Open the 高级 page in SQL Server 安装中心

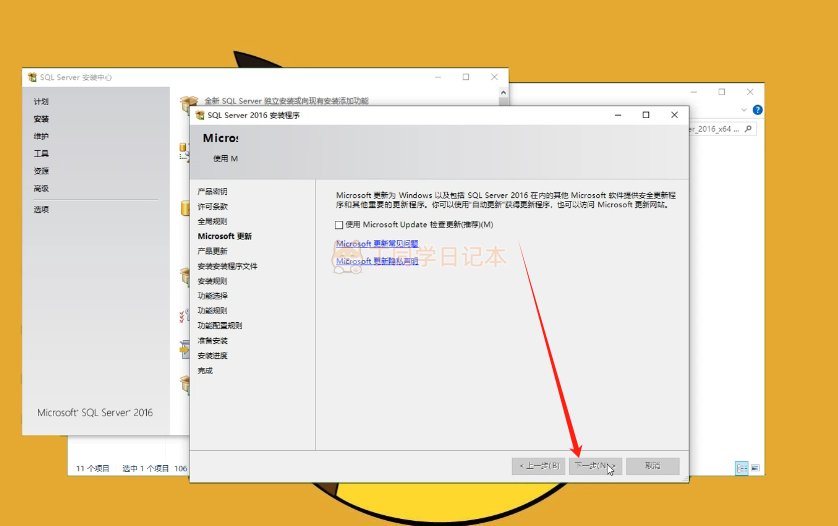tap(41, 188)
